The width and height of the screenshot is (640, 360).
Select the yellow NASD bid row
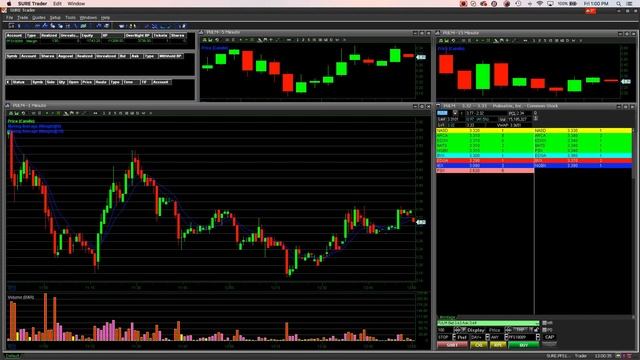pos(485,131)
